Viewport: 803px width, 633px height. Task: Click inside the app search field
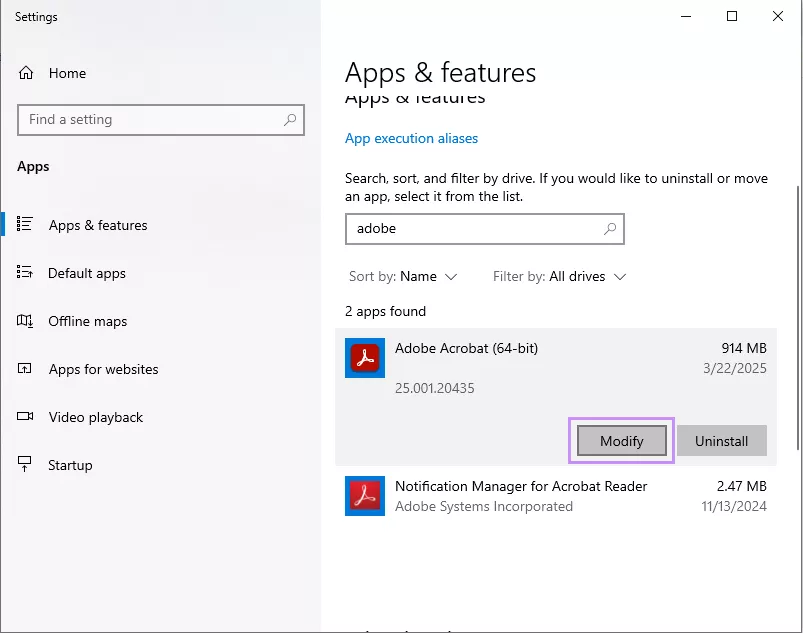(x=470, y=229)
